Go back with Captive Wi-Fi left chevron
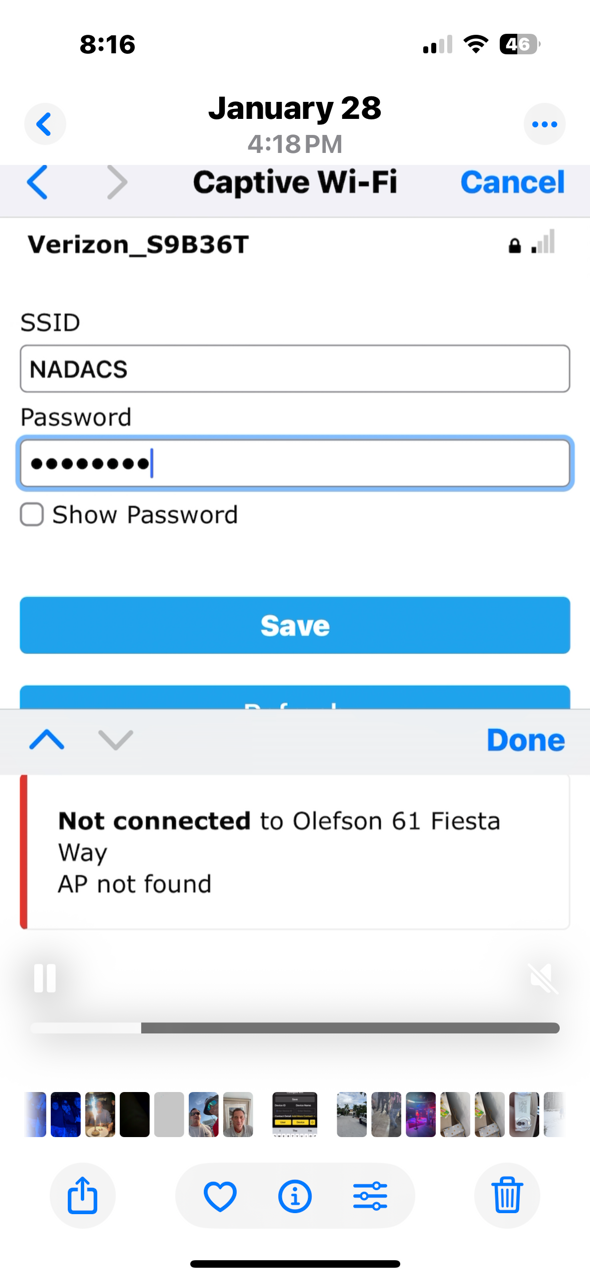 38,182
